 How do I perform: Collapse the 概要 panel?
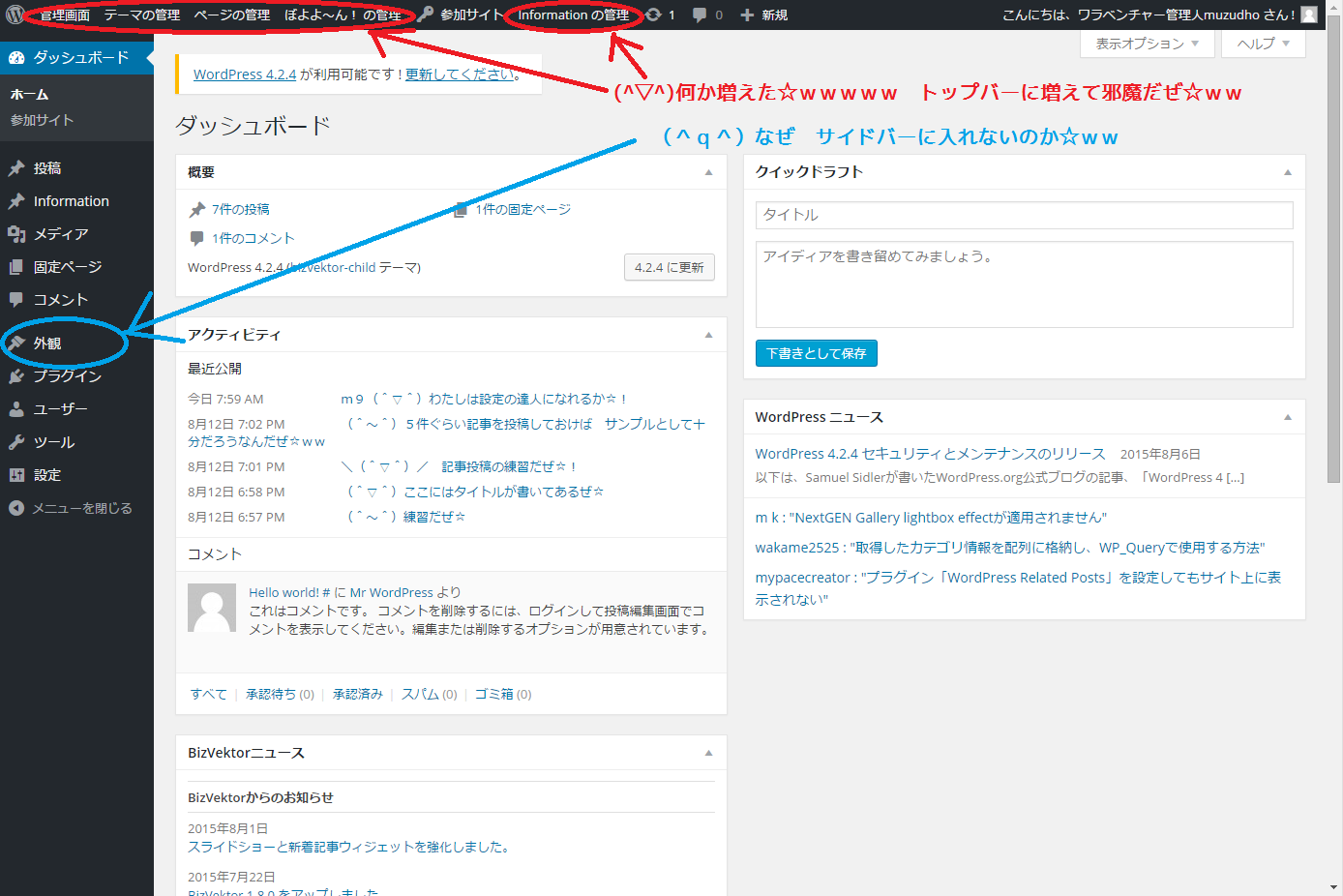click(x=708, y=172)
